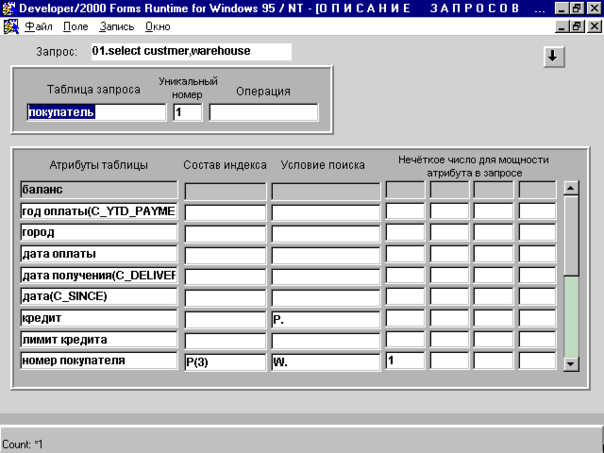This screenshot has width=604, height=453.
Task: Click the empty Операция input field
Action: (263, 112)
